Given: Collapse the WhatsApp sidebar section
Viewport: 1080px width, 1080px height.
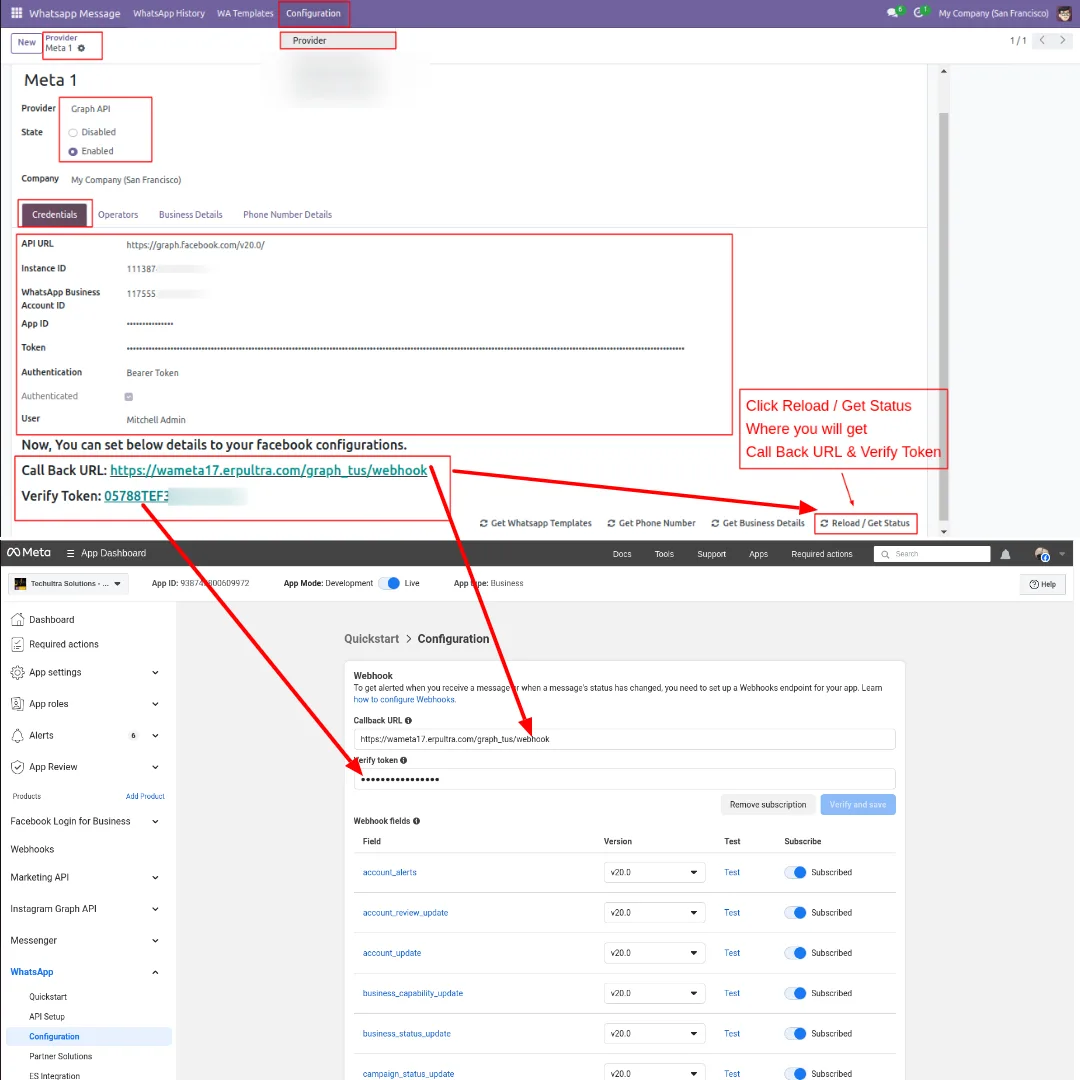Looking at the screenshot, I should coord(155,973).
